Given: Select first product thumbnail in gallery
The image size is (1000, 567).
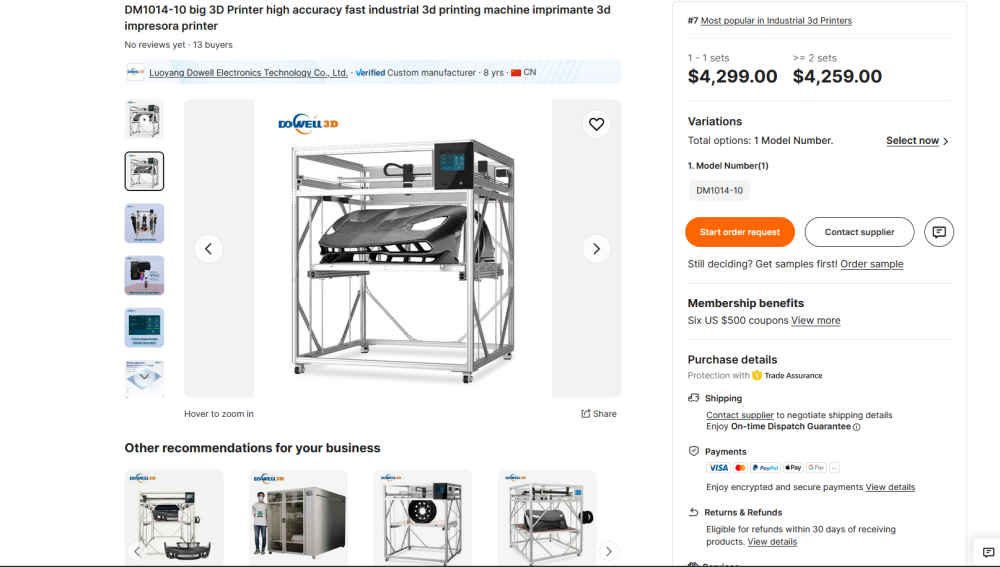Looking at the screenshot, I should 144,119.
